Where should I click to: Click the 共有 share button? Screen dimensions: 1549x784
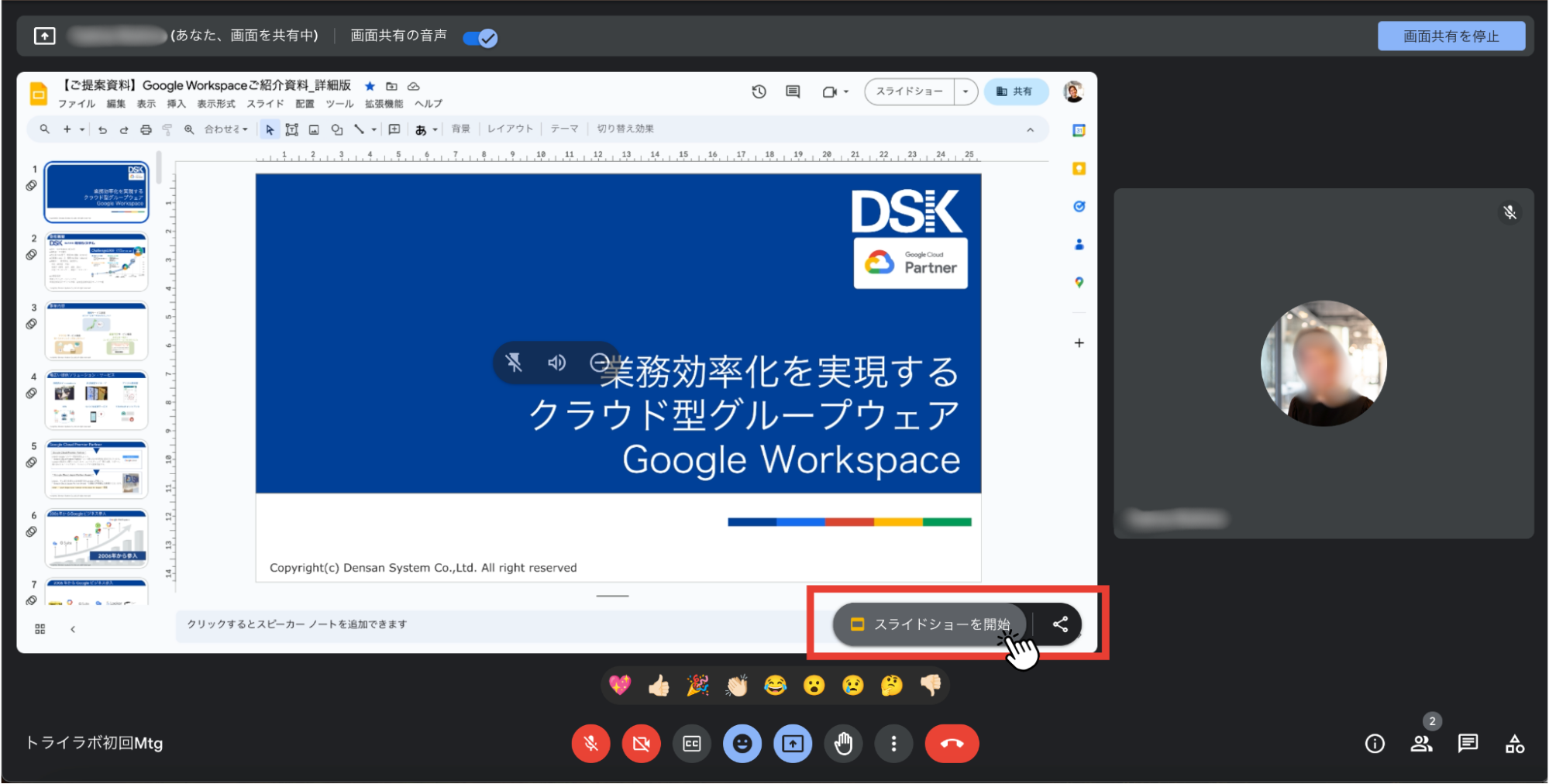(1015, 91)
